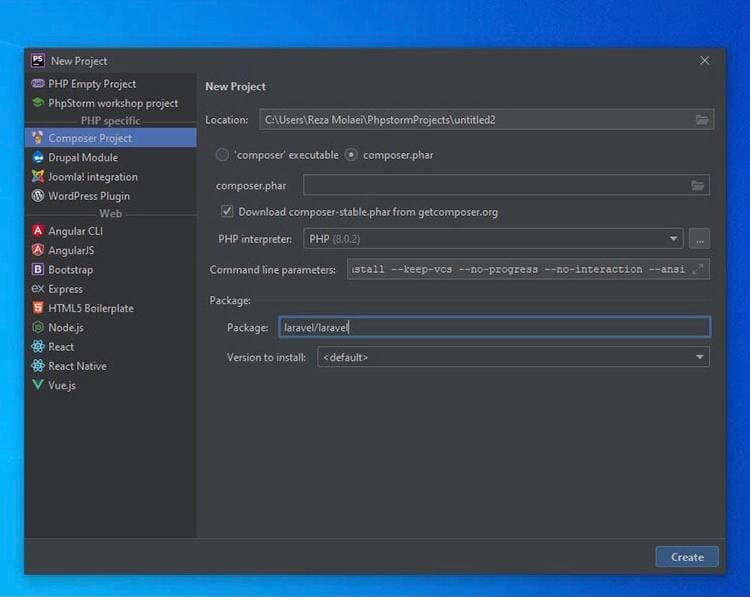Pick the Joomla! integration icon

(x=38, y=177)
